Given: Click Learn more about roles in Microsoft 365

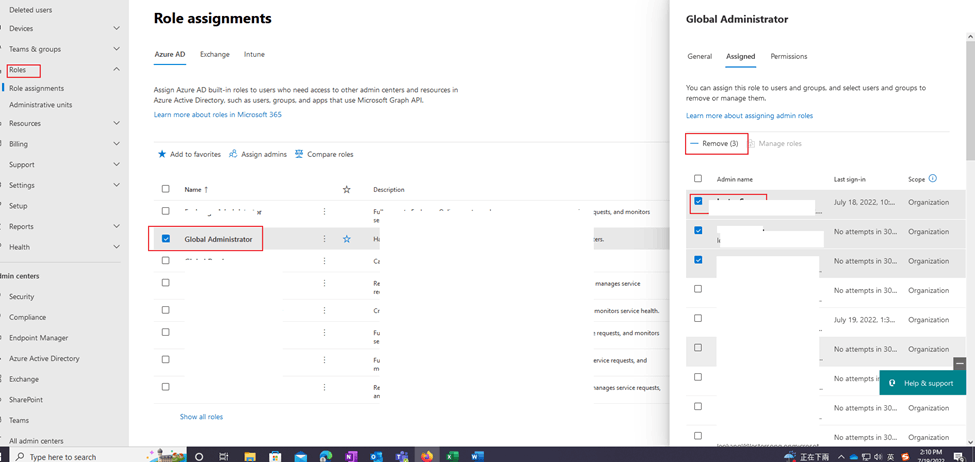Looking at the screenshot, I should point(218,115).
